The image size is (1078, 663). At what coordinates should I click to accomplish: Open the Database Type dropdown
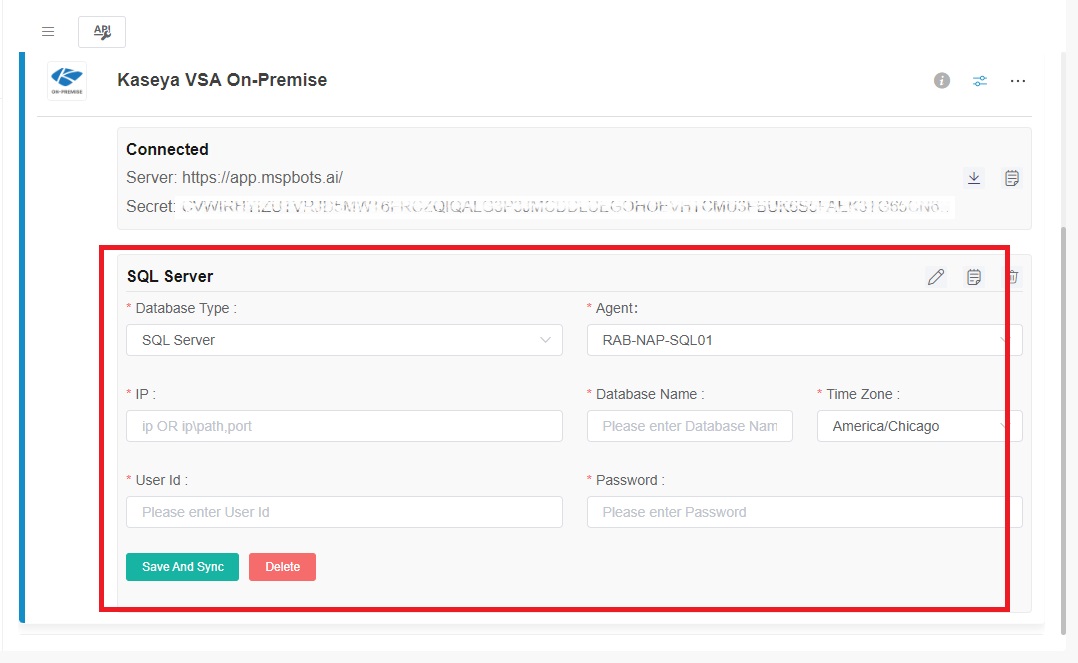click(x=344, y=340)
